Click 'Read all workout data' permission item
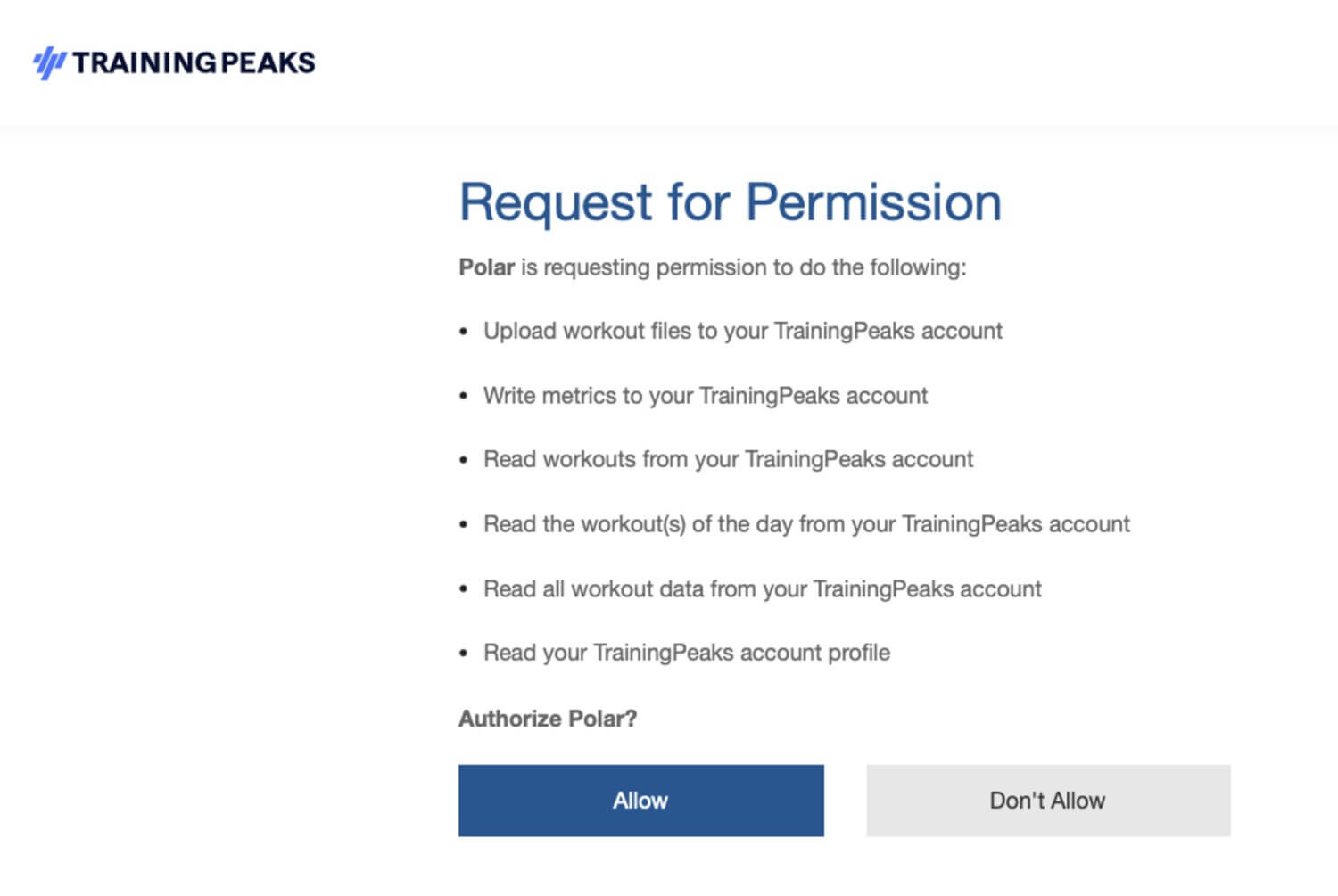This screenshot has width=1338, height=896. pyautogui.click(x=762, y=588)
